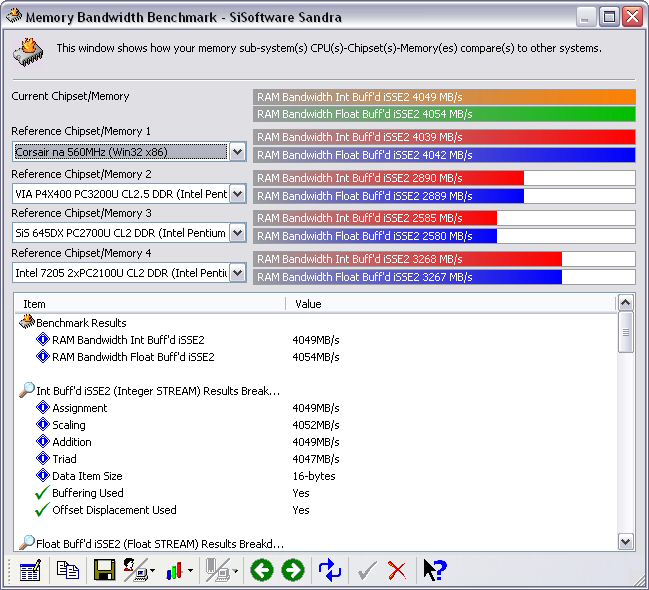The width and height of the screenshot is (649, 590).
Task: Click the Save floppy disk icon
Action: [x=104, y=570]
